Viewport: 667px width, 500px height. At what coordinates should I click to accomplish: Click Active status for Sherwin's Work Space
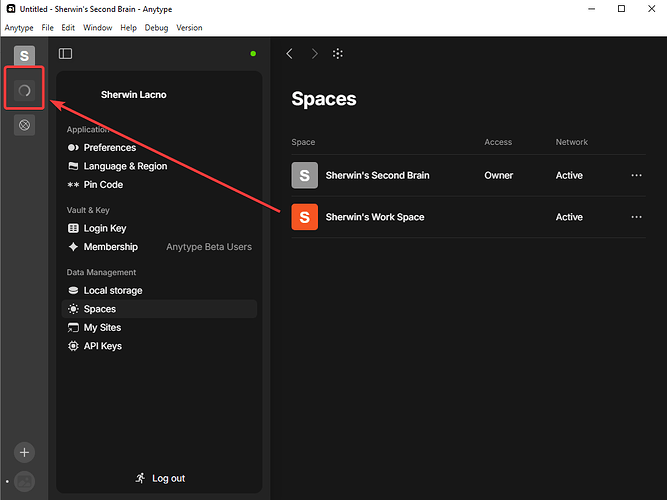click(x=569, y=217)
